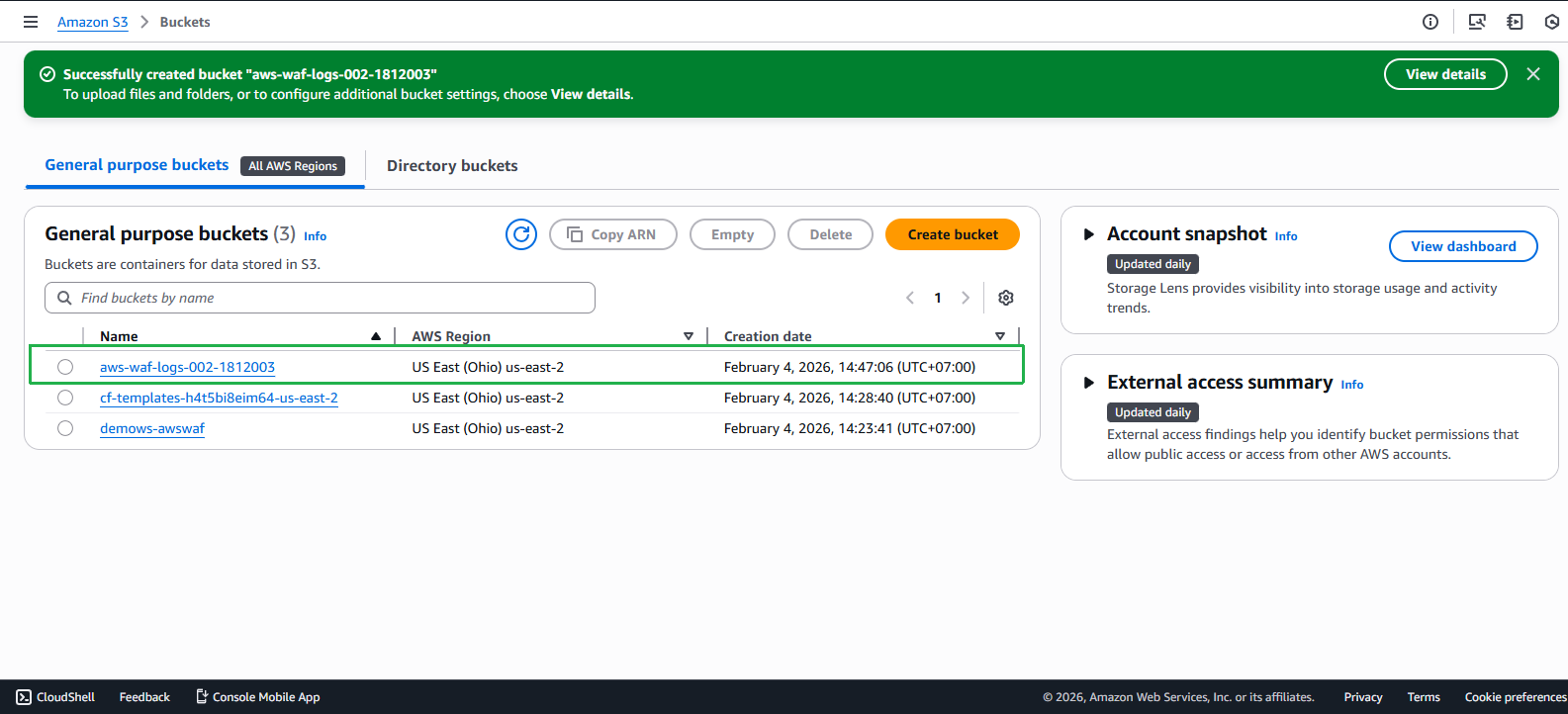This screenshot has height=714, width=1568.
Task: Open Terms link in footer
Action: 1424,697
